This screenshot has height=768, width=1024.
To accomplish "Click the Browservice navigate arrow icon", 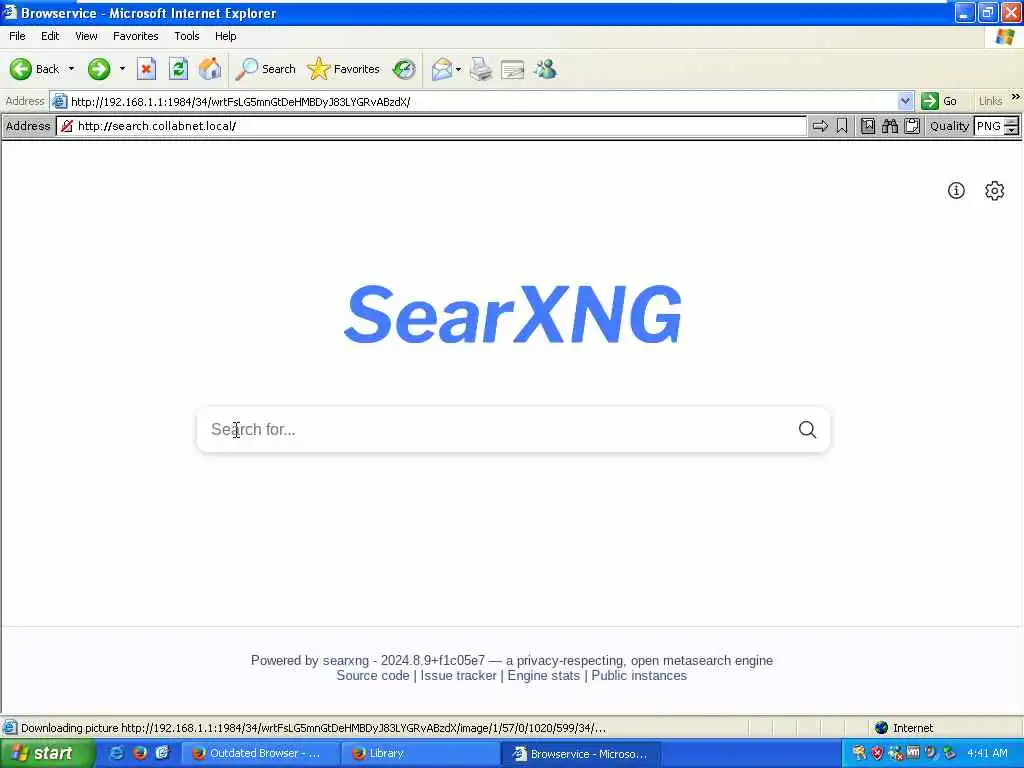I will tap(820, 126).
